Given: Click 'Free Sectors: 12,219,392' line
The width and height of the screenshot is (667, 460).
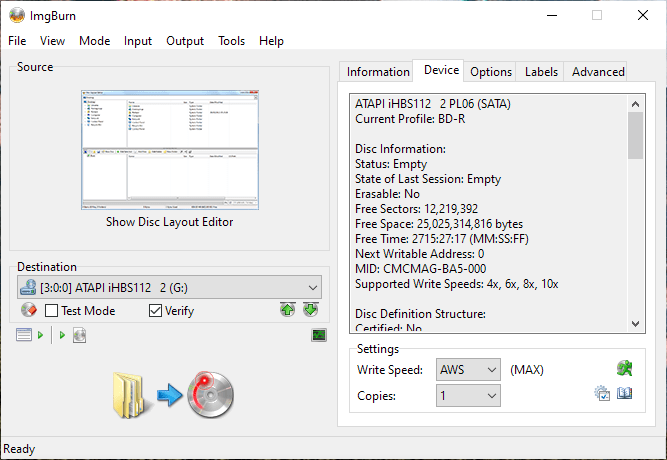Looking at the screenshot, I should tap(416, 209).
